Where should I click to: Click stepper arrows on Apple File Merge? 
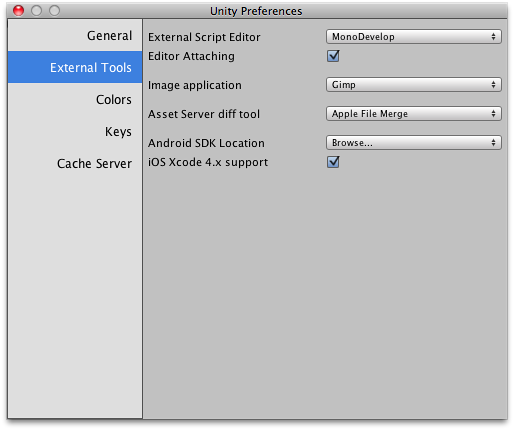(x=493, y=114)
